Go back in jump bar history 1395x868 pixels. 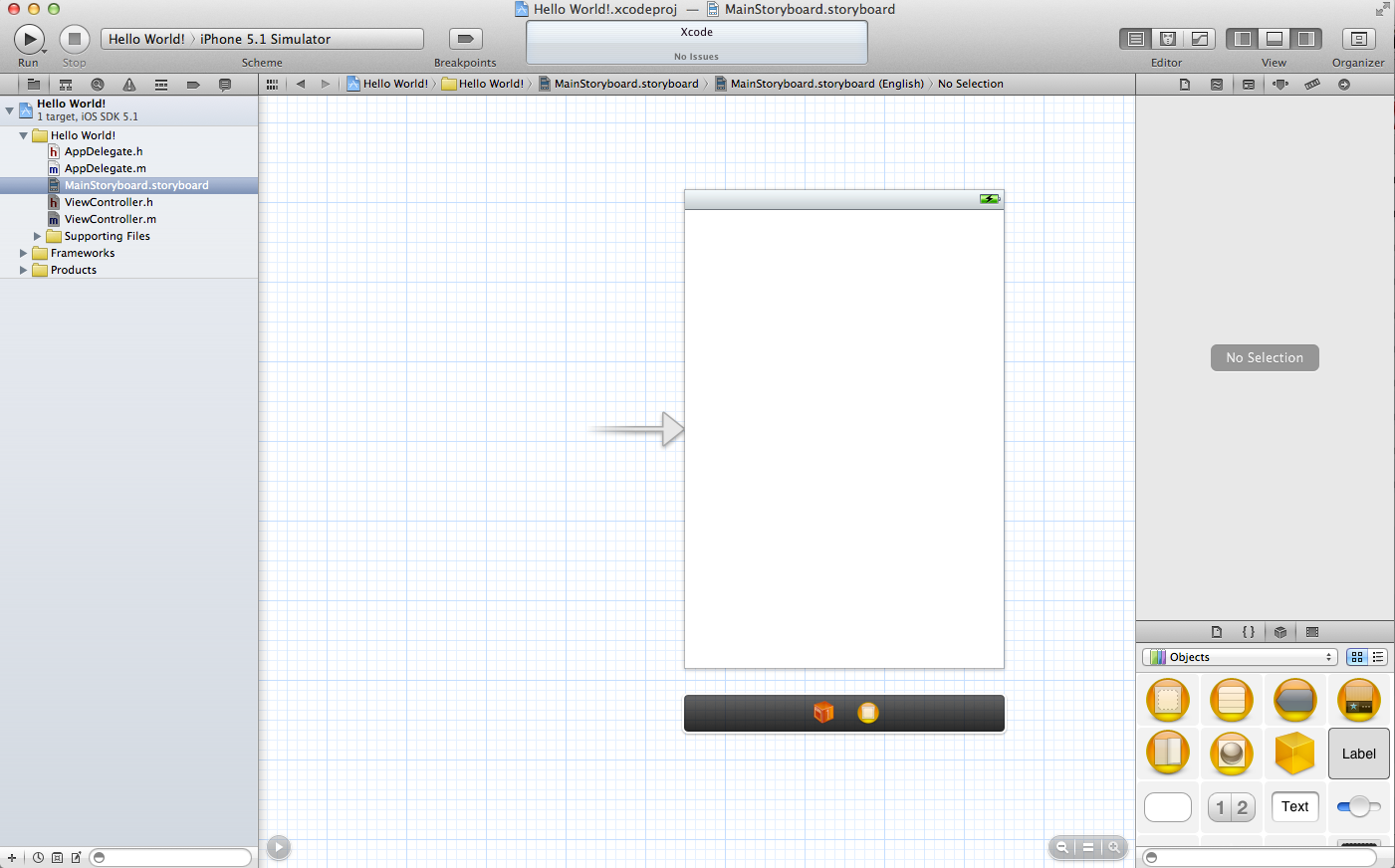301,85
